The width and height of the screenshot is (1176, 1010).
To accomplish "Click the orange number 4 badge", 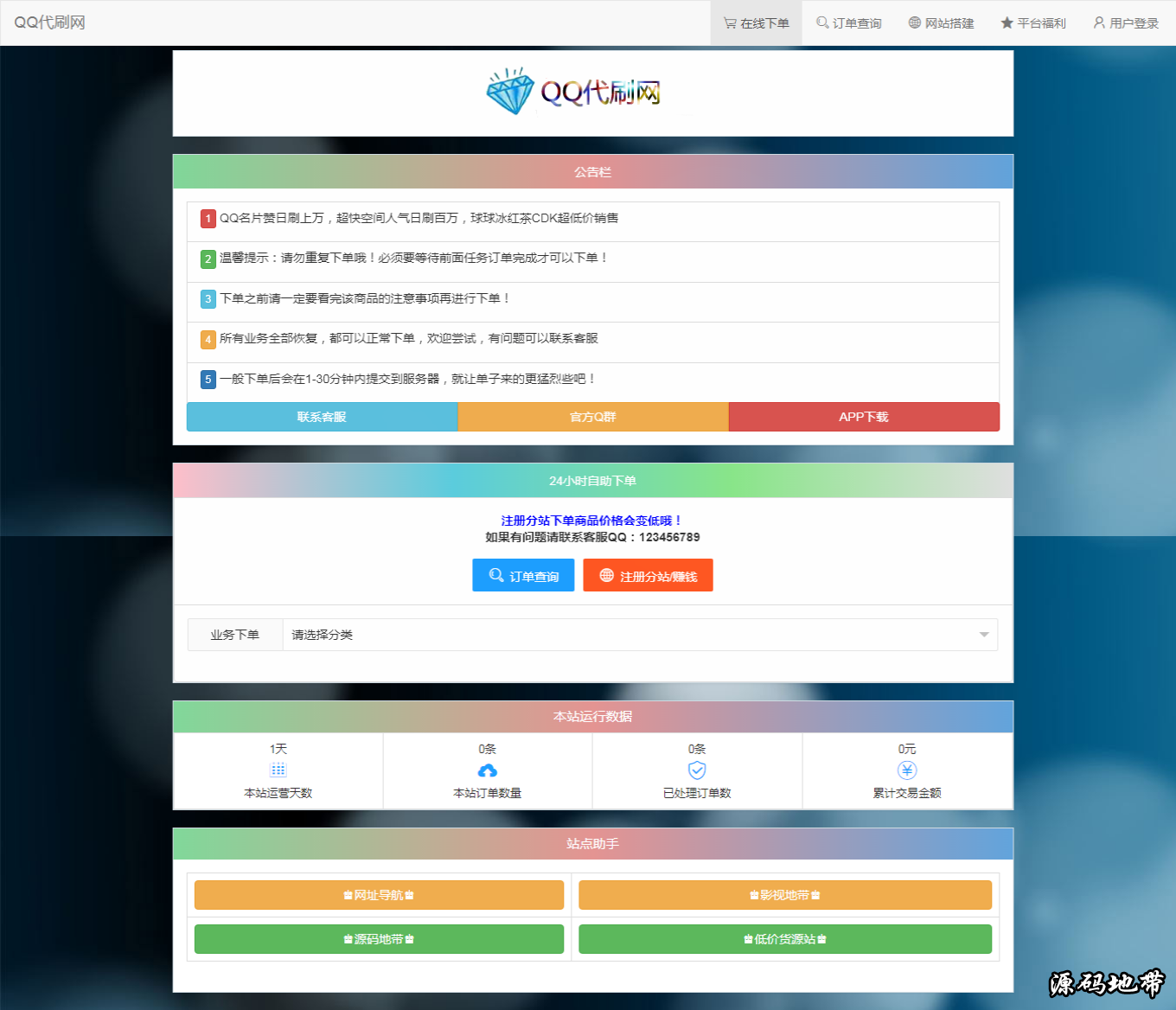I will point(208,339).
